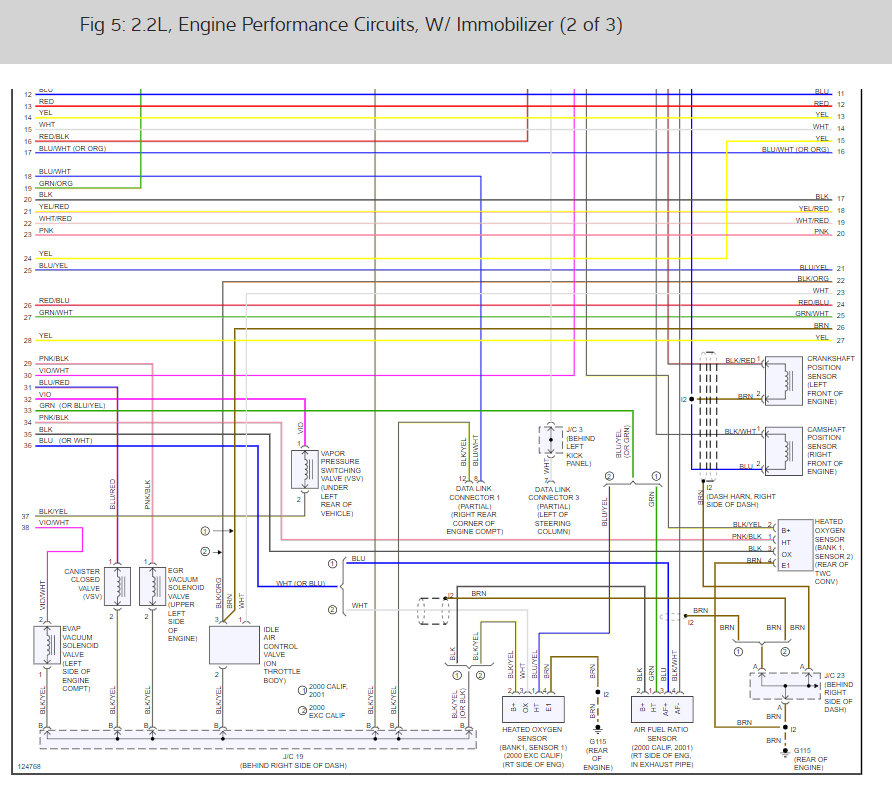Select the DASH HARN, RIGHT SIDE OF DASH note

[741, 500]
